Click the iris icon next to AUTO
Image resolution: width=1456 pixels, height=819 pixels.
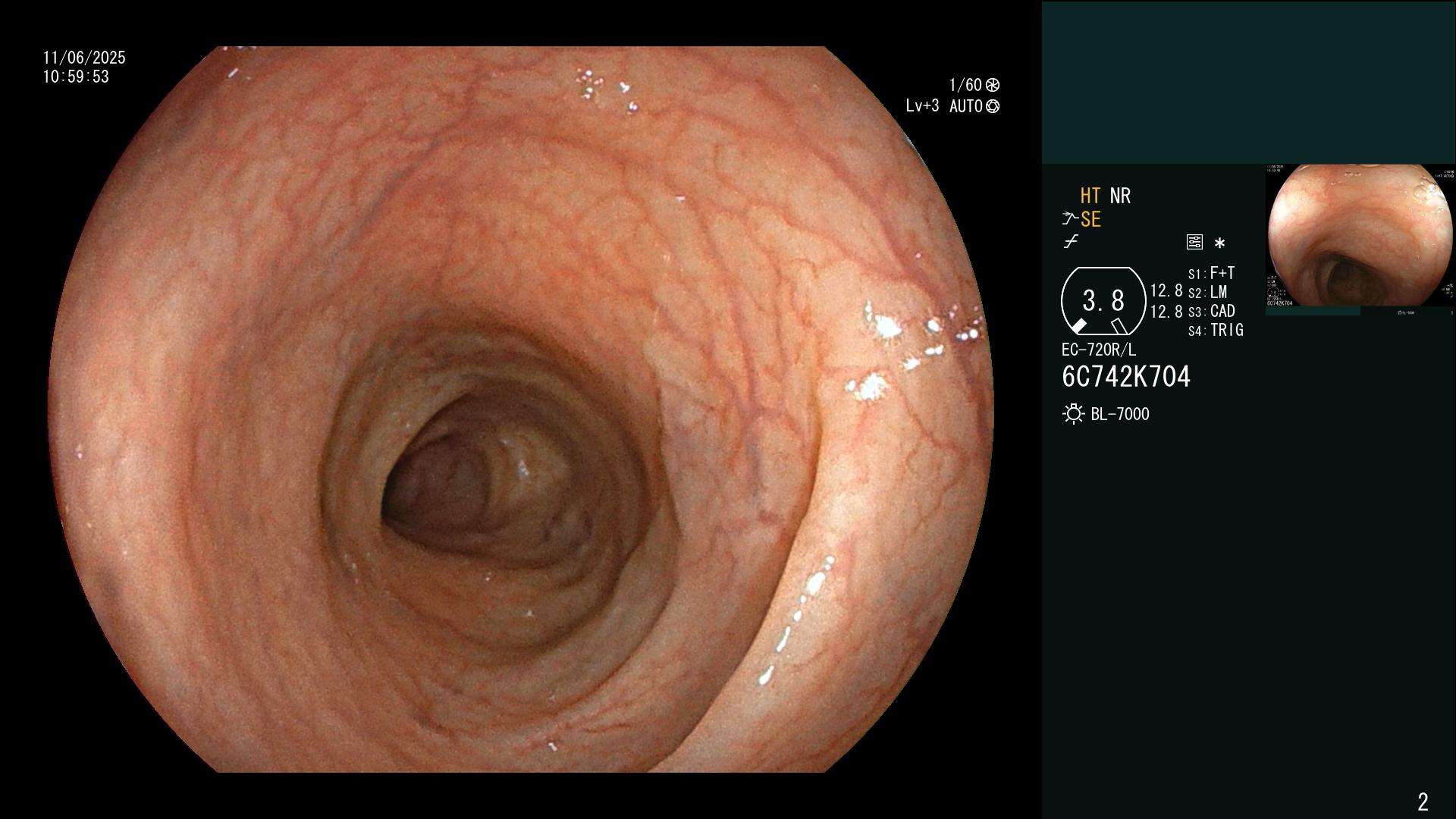point(993,106)
